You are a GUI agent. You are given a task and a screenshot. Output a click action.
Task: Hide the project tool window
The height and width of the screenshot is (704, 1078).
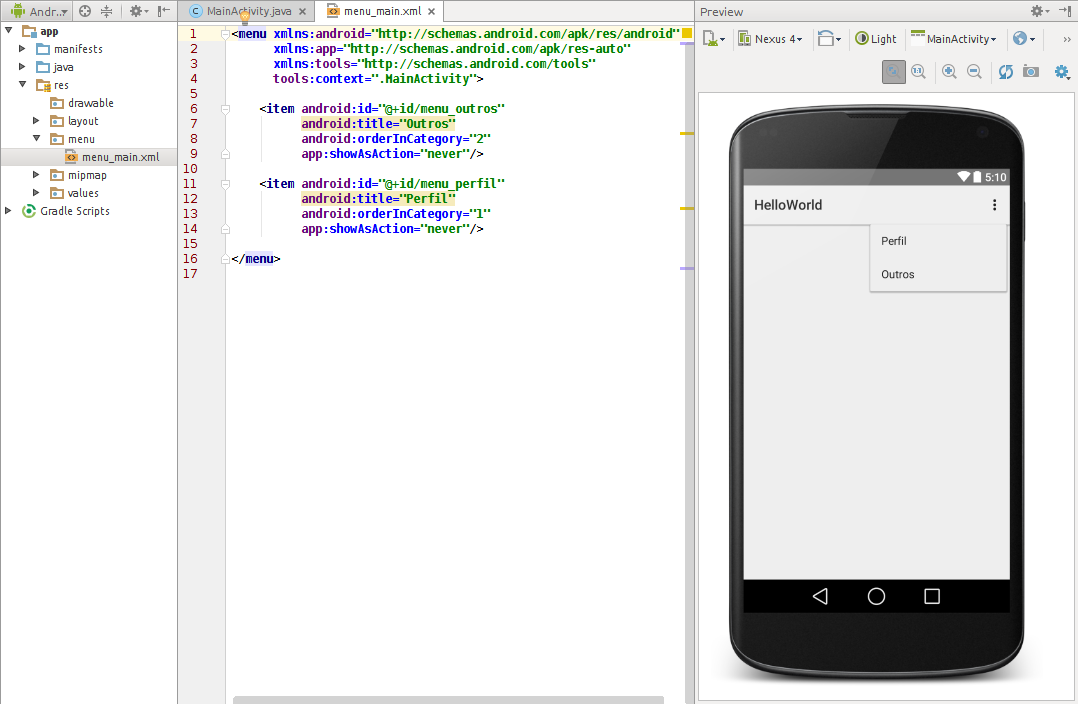[164, 11]
